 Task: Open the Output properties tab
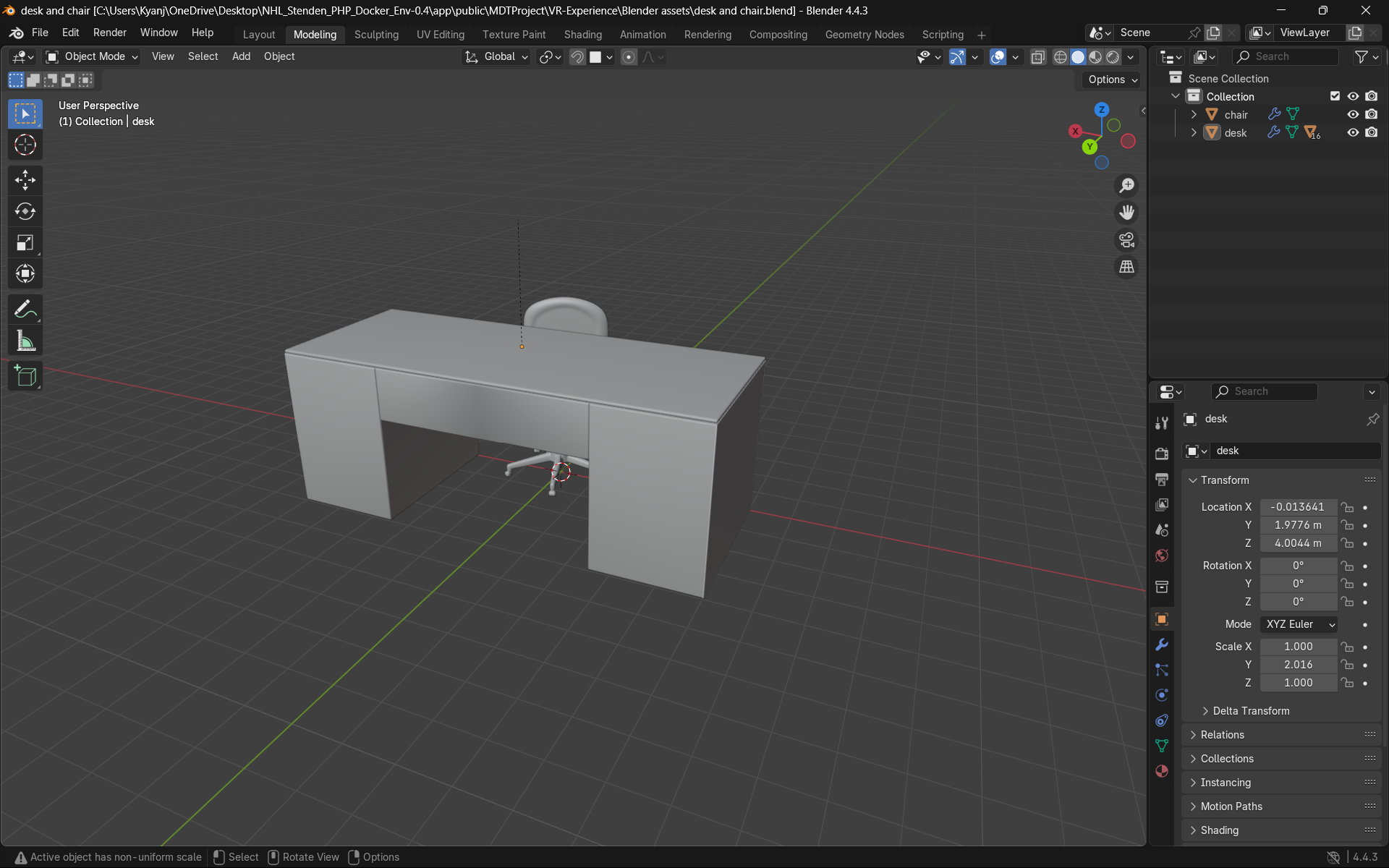pyautogui.click(x=1162, y=479)
